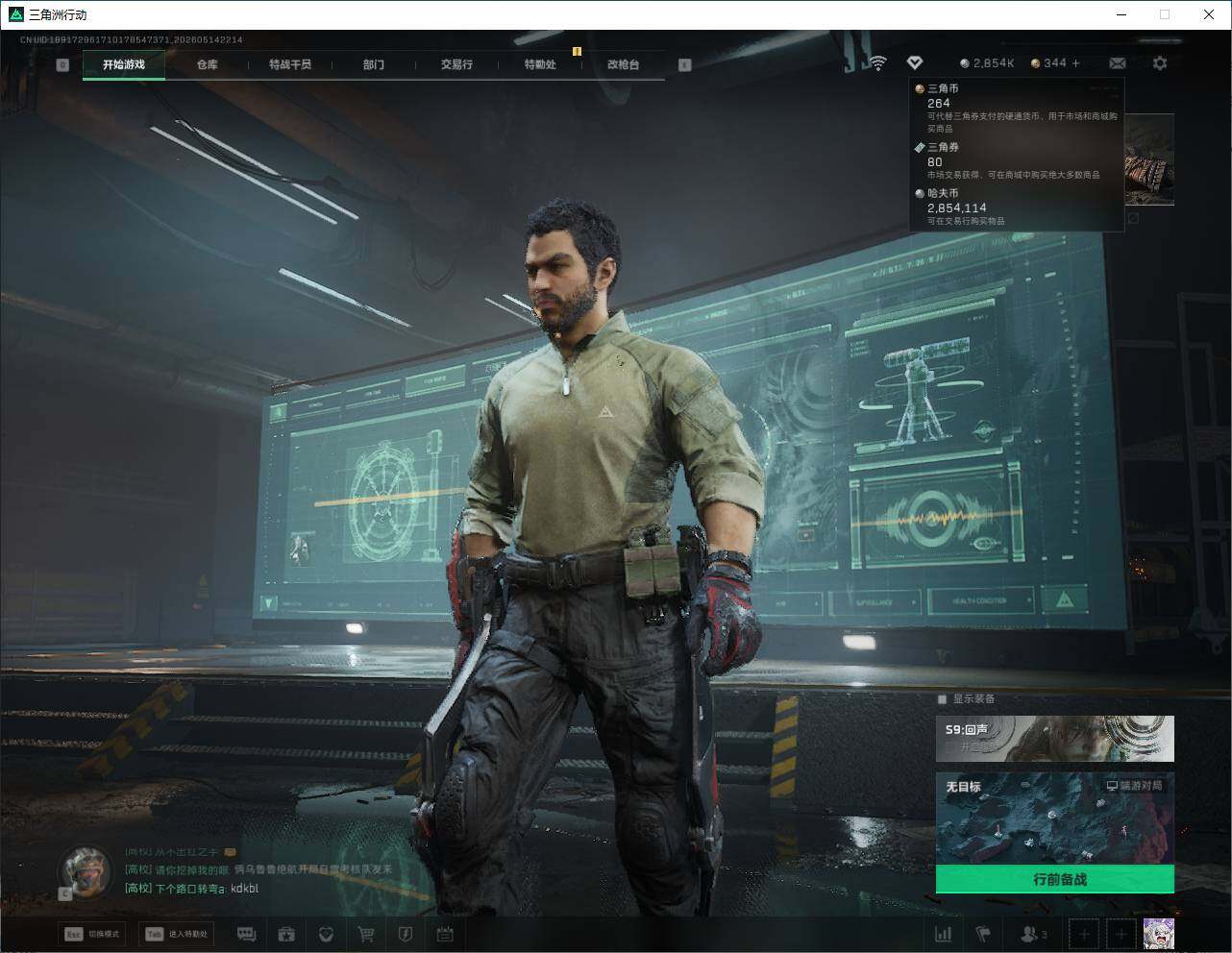Image resolution: width=1232 pixels, height=953 pixels.
Task: Check the network signal icon
Action: click(x=878, y=63)
